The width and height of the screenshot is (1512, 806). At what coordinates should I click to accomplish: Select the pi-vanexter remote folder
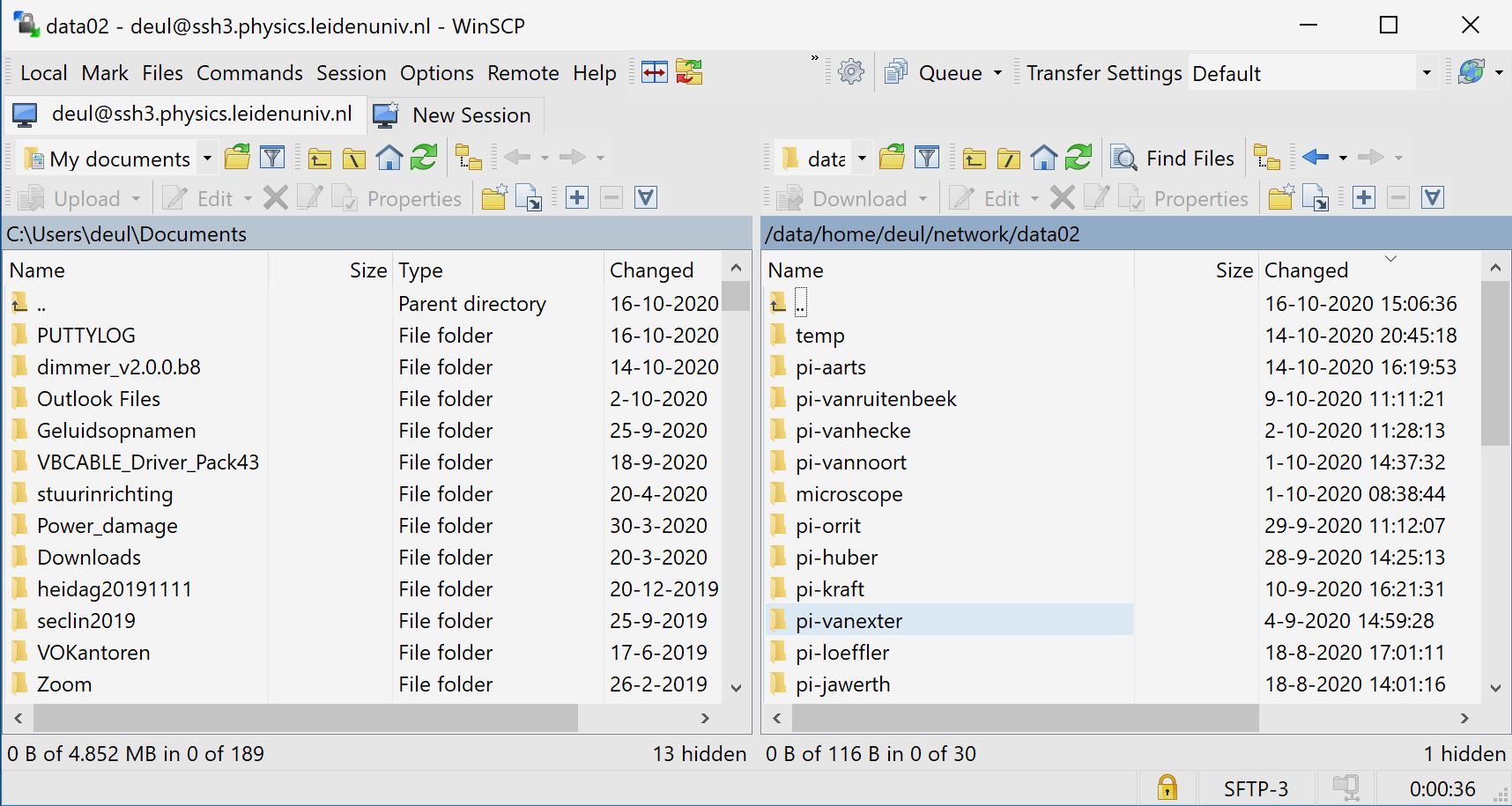click(849, 621)
